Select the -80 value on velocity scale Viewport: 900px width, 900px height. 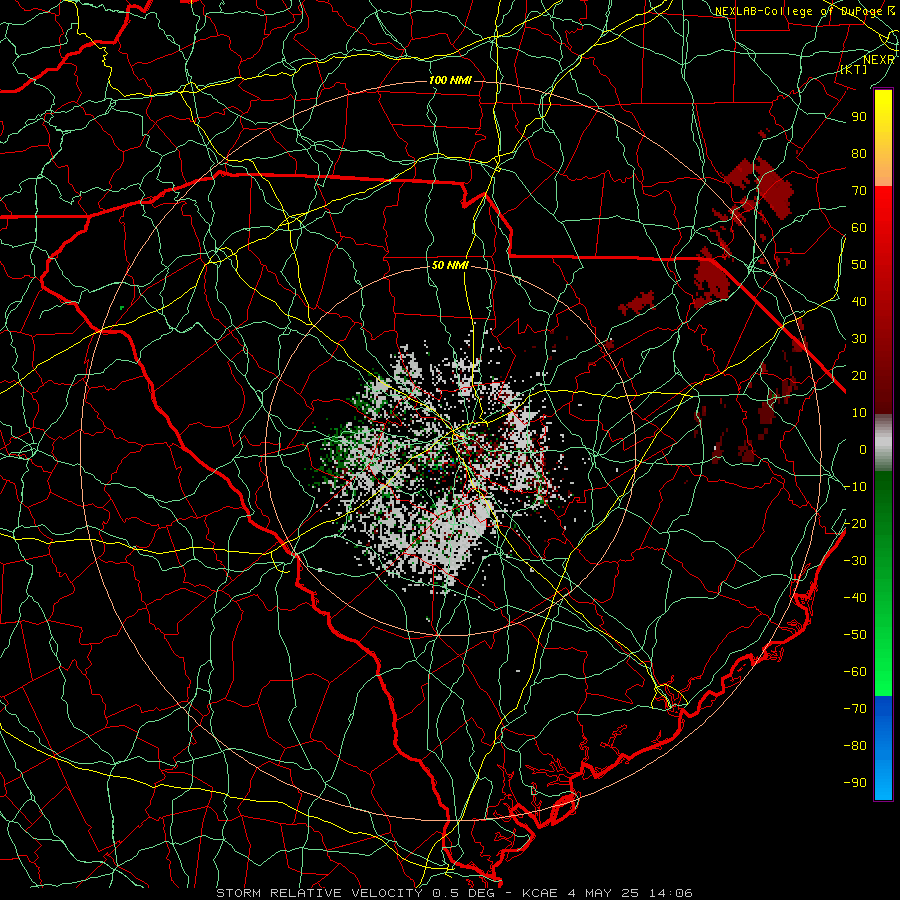click(855, 746)
